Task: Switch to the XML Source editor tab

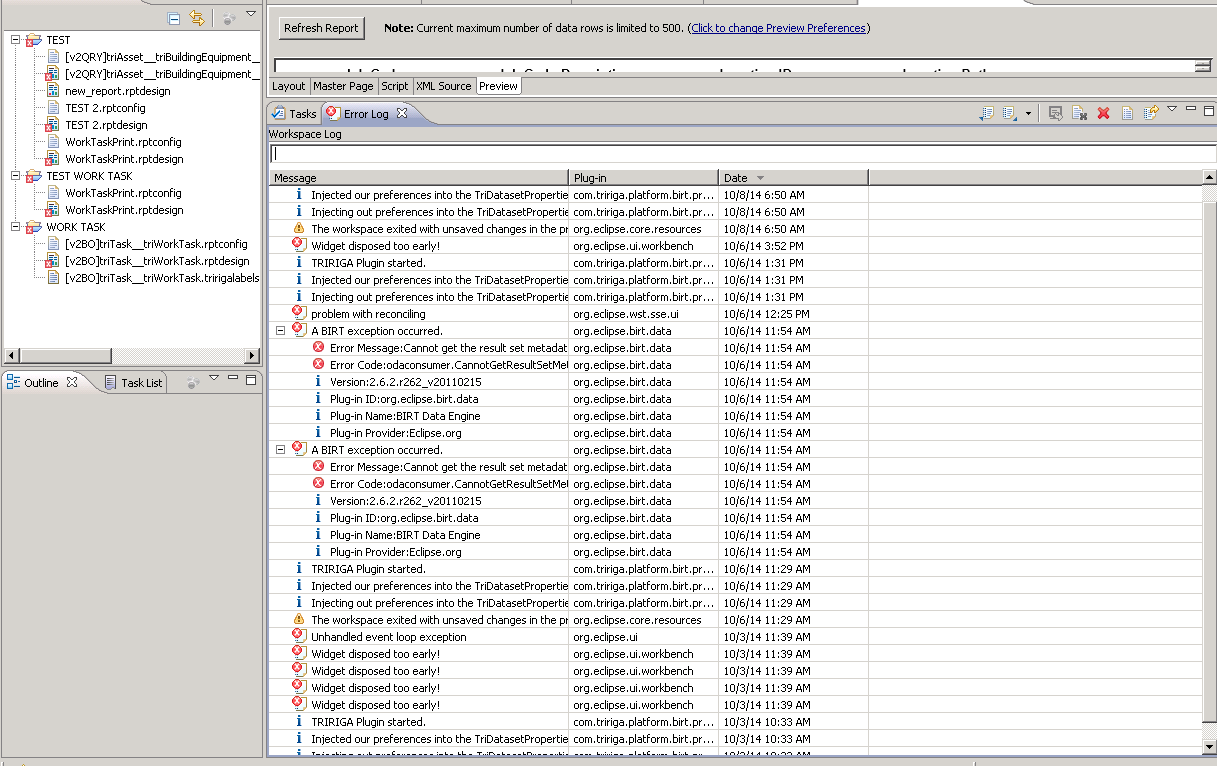Action: (443, 86)
